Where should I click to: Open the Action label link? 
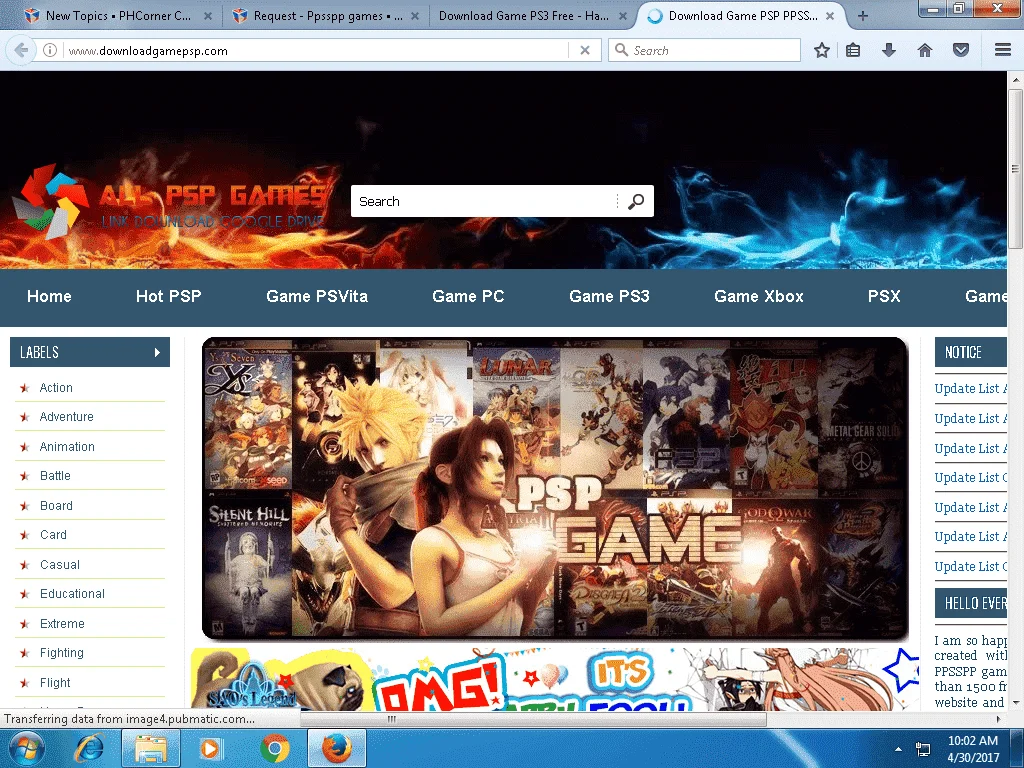click(x=56, y=388)
